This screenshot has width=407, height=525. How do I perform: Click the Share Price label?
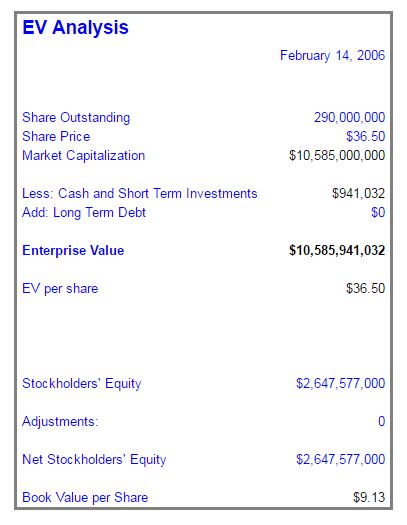pos(56,137)
